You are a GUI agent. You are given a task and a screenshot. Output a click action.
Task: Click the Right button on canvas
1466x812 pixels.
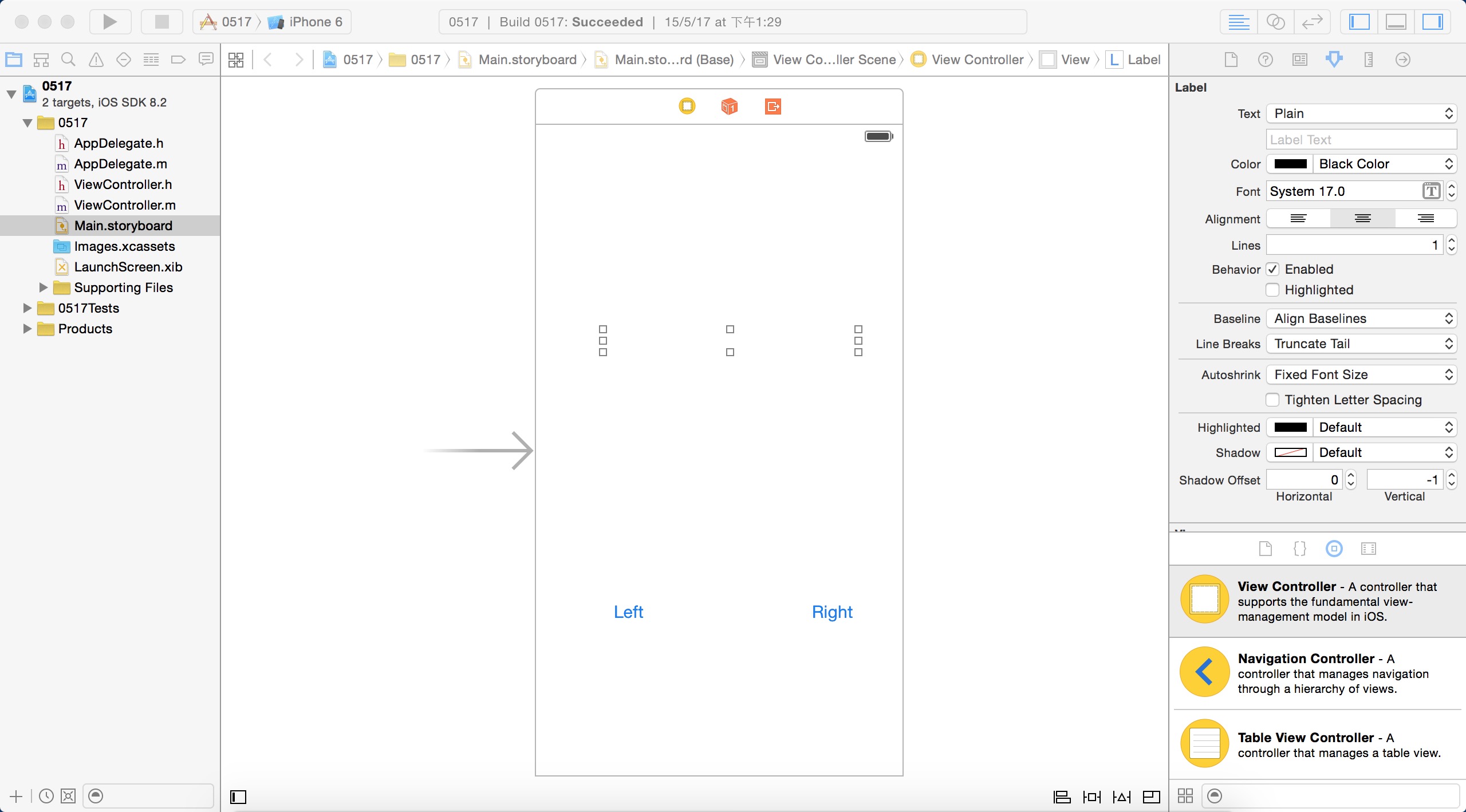832,612
